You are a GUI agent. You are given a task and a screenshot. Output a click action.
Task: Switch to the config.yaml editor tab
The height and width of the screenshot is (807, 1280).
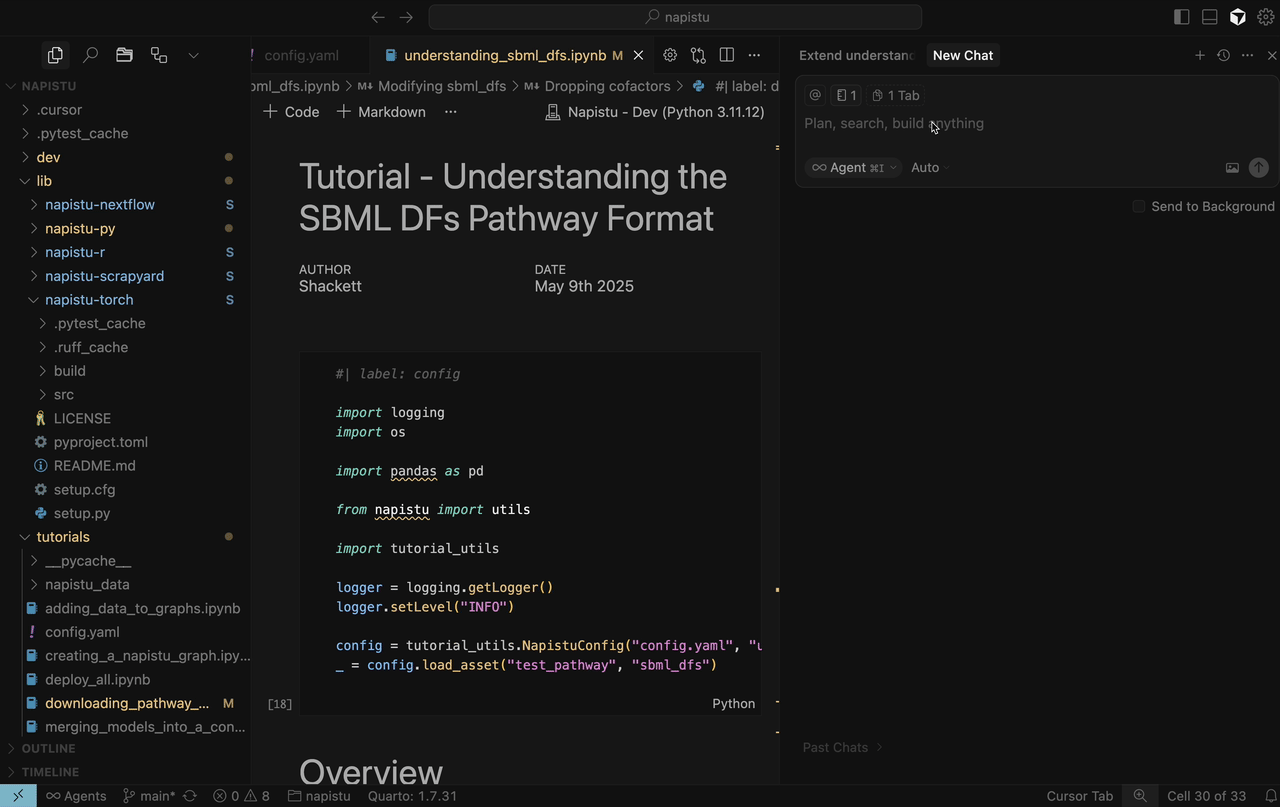coord(301,55)
